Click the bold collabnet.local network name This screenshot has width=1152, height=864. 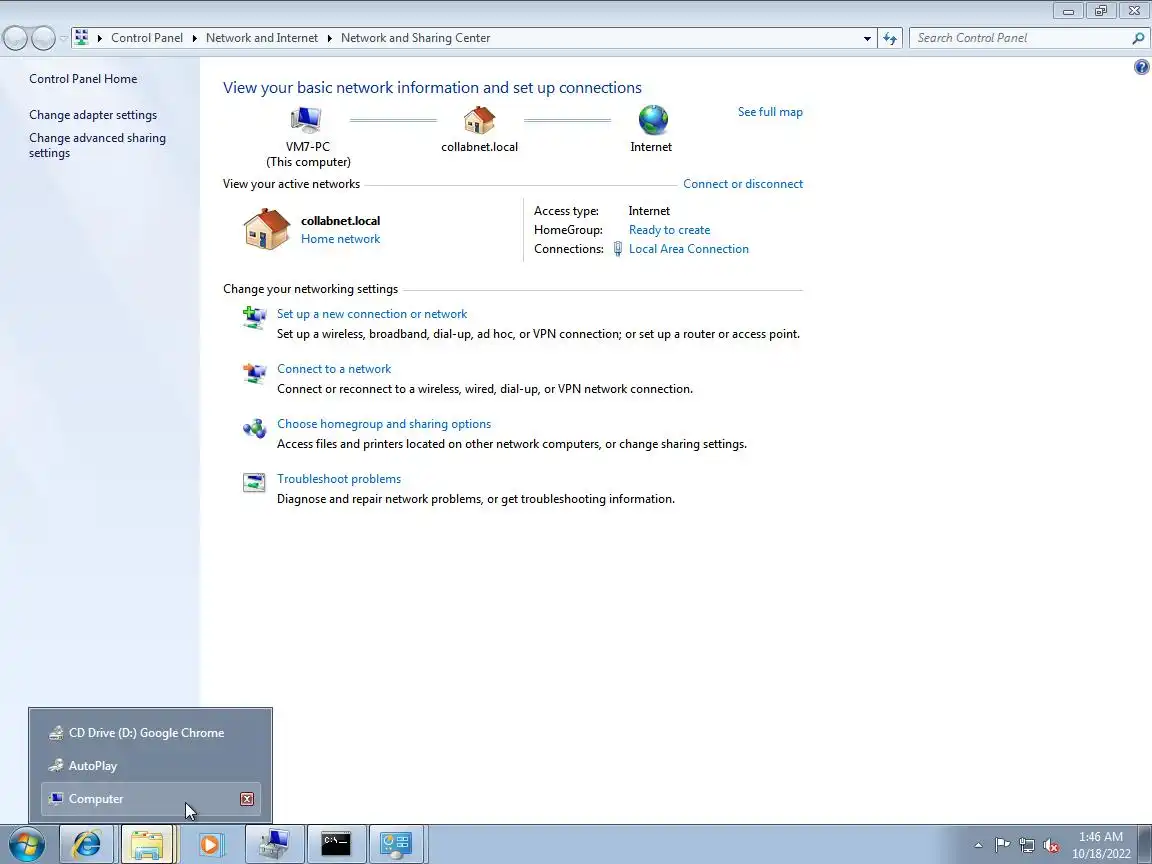340,220
